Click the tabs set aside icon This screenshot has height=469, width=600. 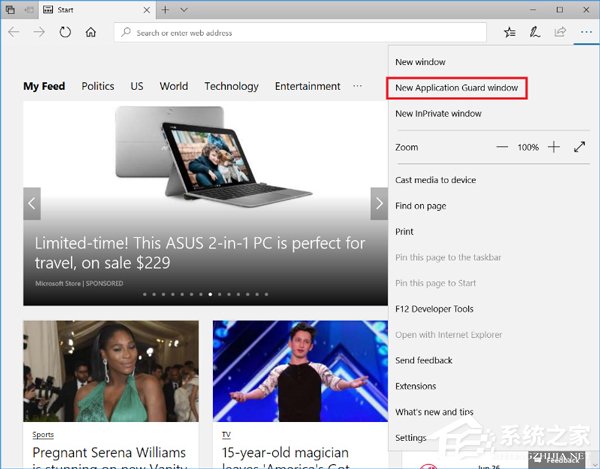10,10
